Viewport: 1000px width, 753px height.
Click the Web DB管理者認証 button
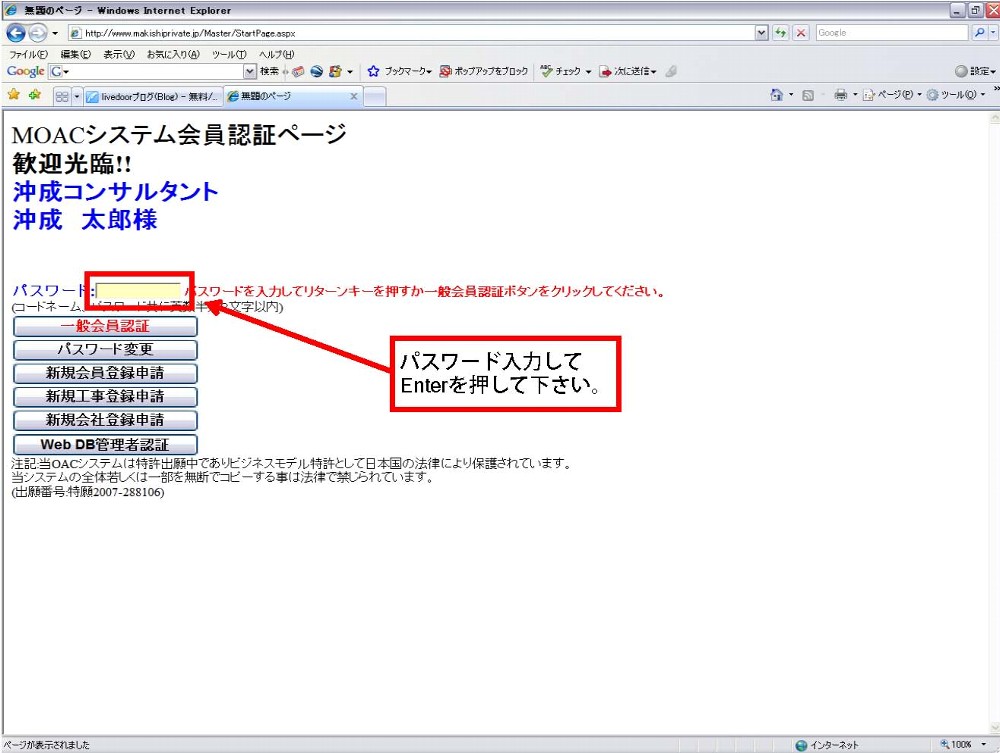(x=105, y=444)
